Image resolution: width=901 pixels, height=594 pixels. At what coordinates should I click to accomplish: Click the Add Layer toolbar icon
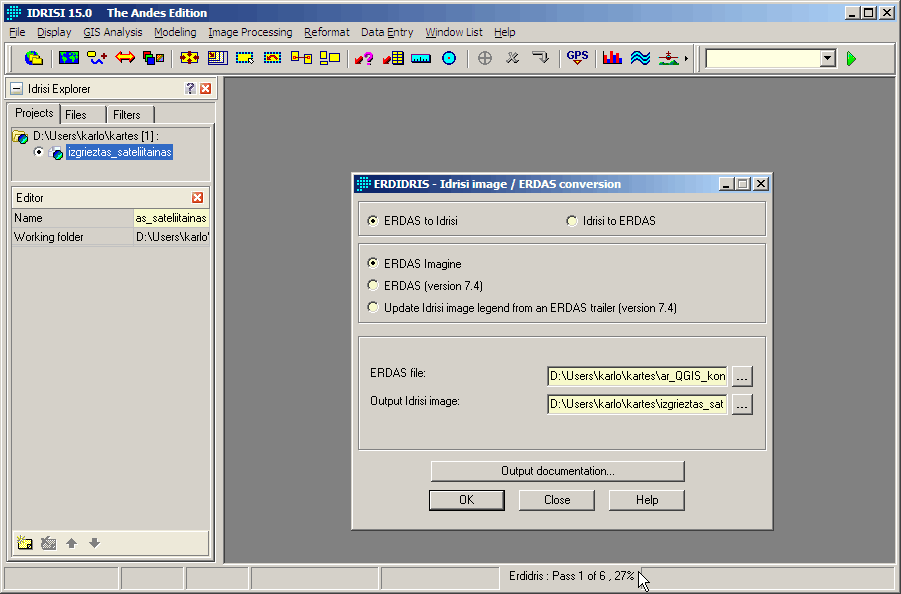click(97, 58)
